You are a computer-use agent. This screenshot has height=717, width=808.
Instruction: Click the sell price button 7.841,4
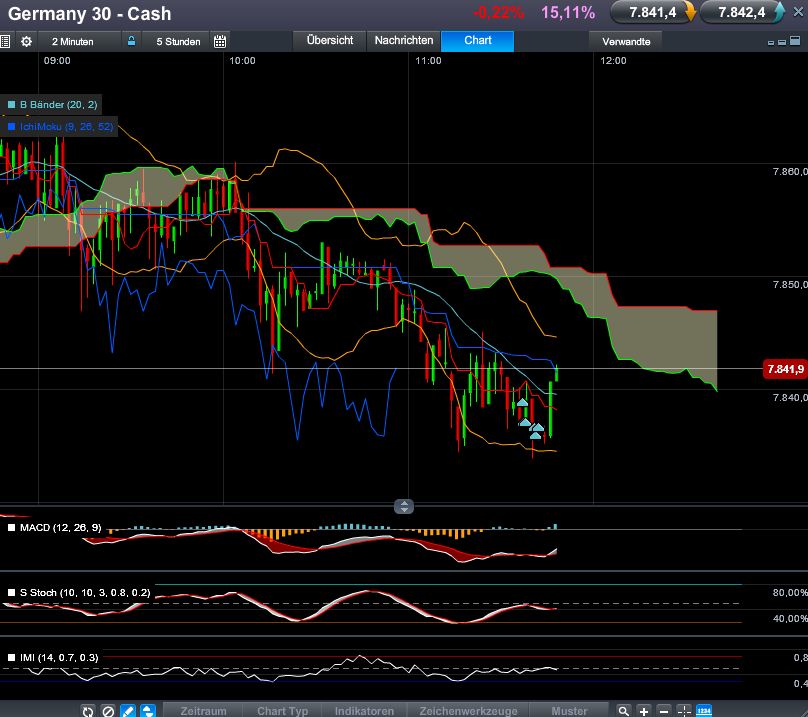click(x=653, y=12)
